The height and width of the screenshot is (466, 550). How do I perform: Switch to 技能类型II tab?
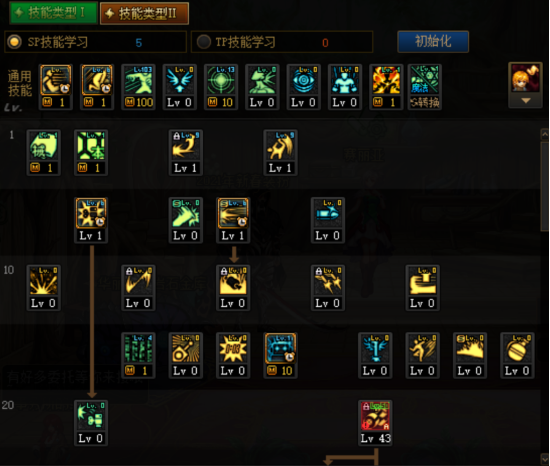144,13
